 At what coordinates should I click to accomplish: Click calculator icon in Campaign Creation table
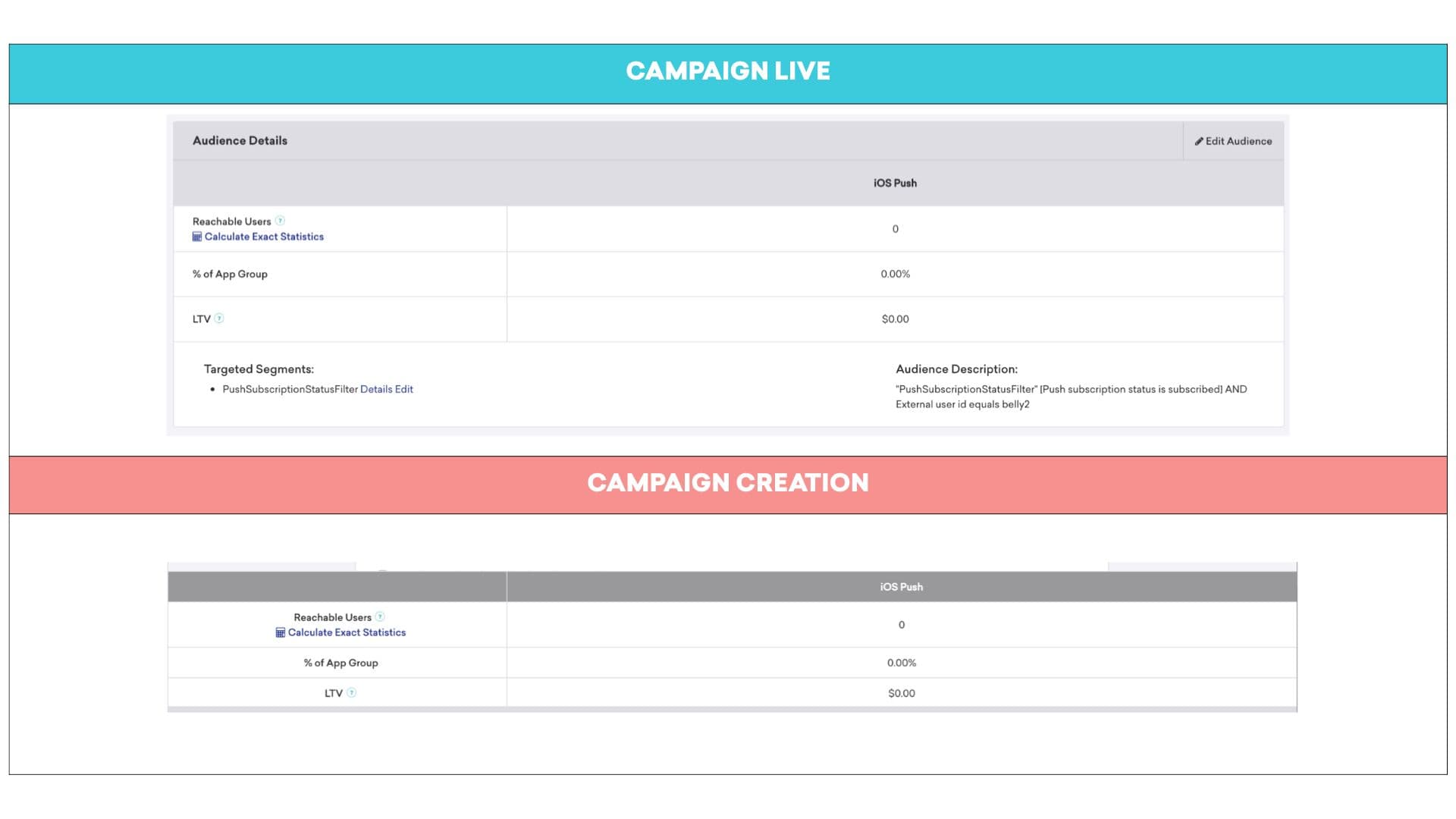(281, 632)
